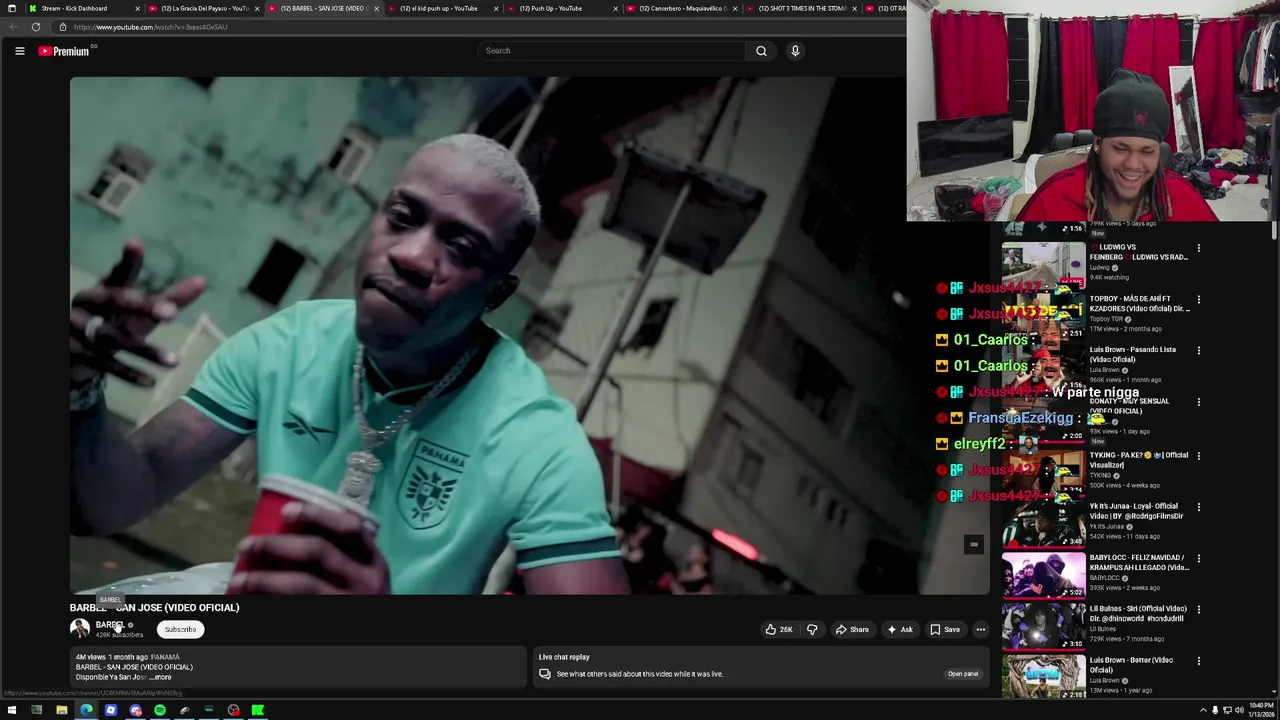Image resolution: width=1280 pixels, height=720 pixels.
Task: Open options menu for TYKING - PA KE?
Action: click(x=1198, y=455)
